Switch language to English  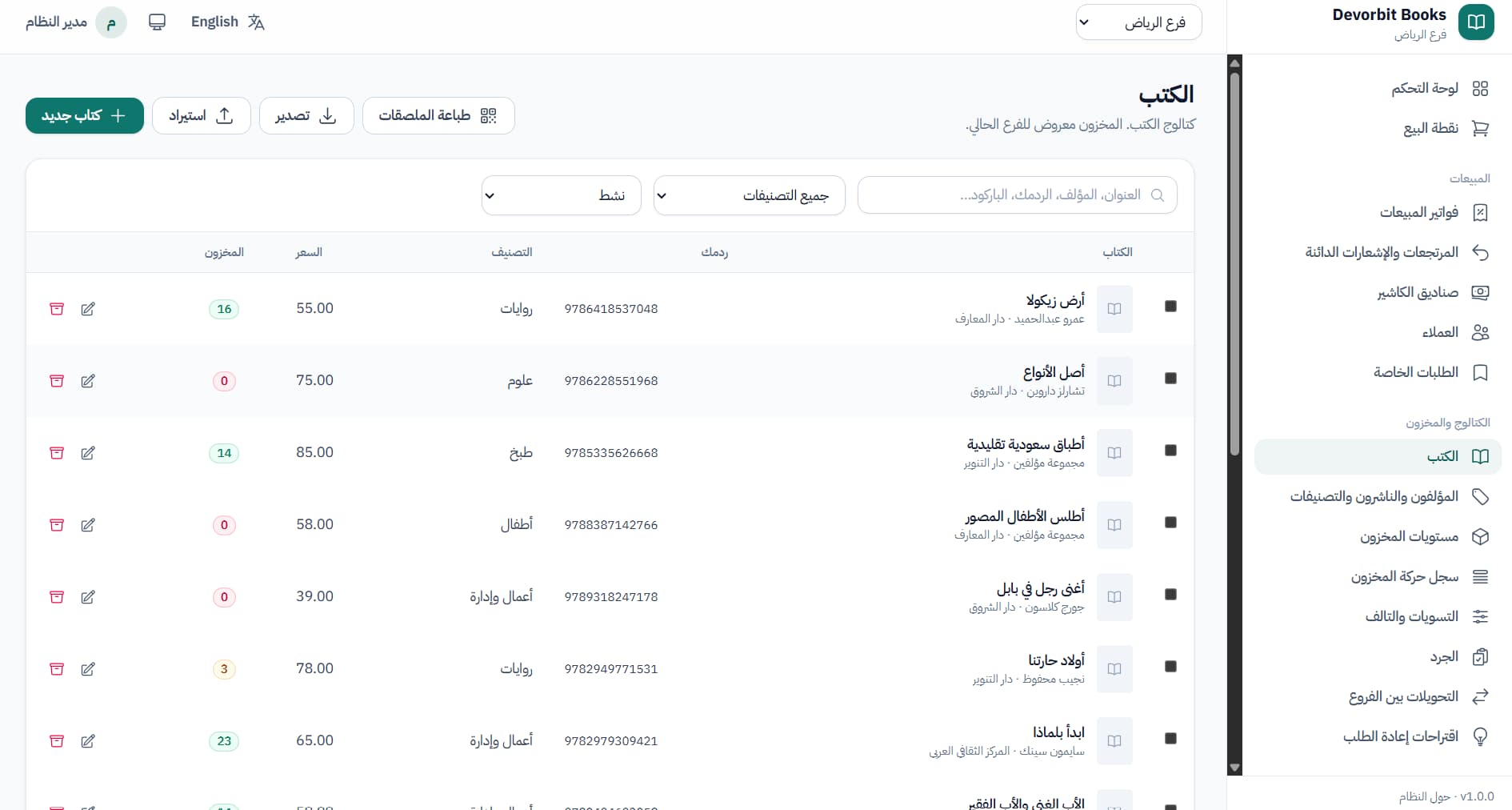(x=228, y=22)
